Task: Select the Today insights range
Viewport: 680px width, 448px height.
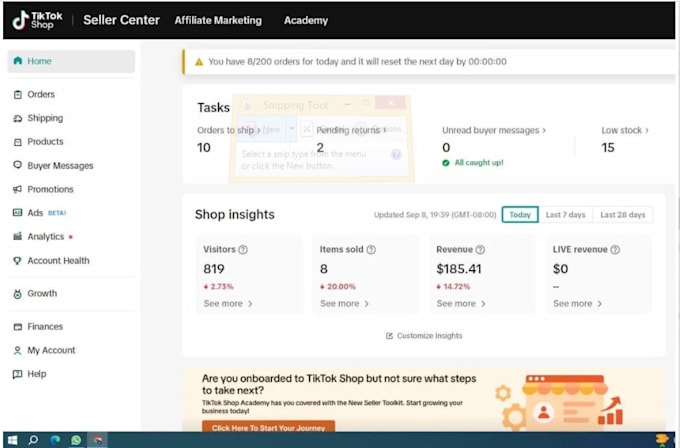Action: point(520,215)
